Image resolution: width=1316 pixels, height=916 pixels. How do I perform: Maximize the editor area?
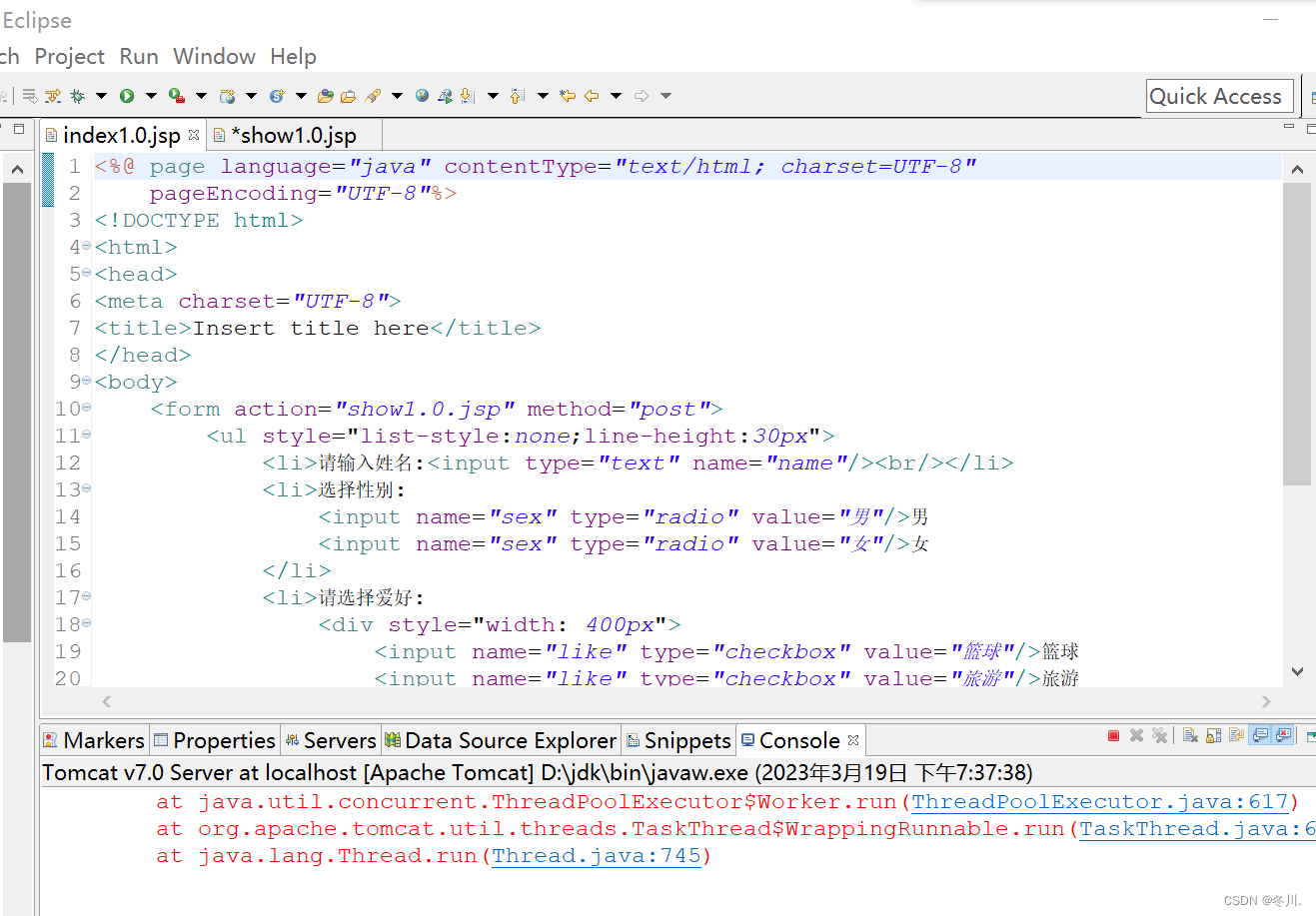[1311, 127]
